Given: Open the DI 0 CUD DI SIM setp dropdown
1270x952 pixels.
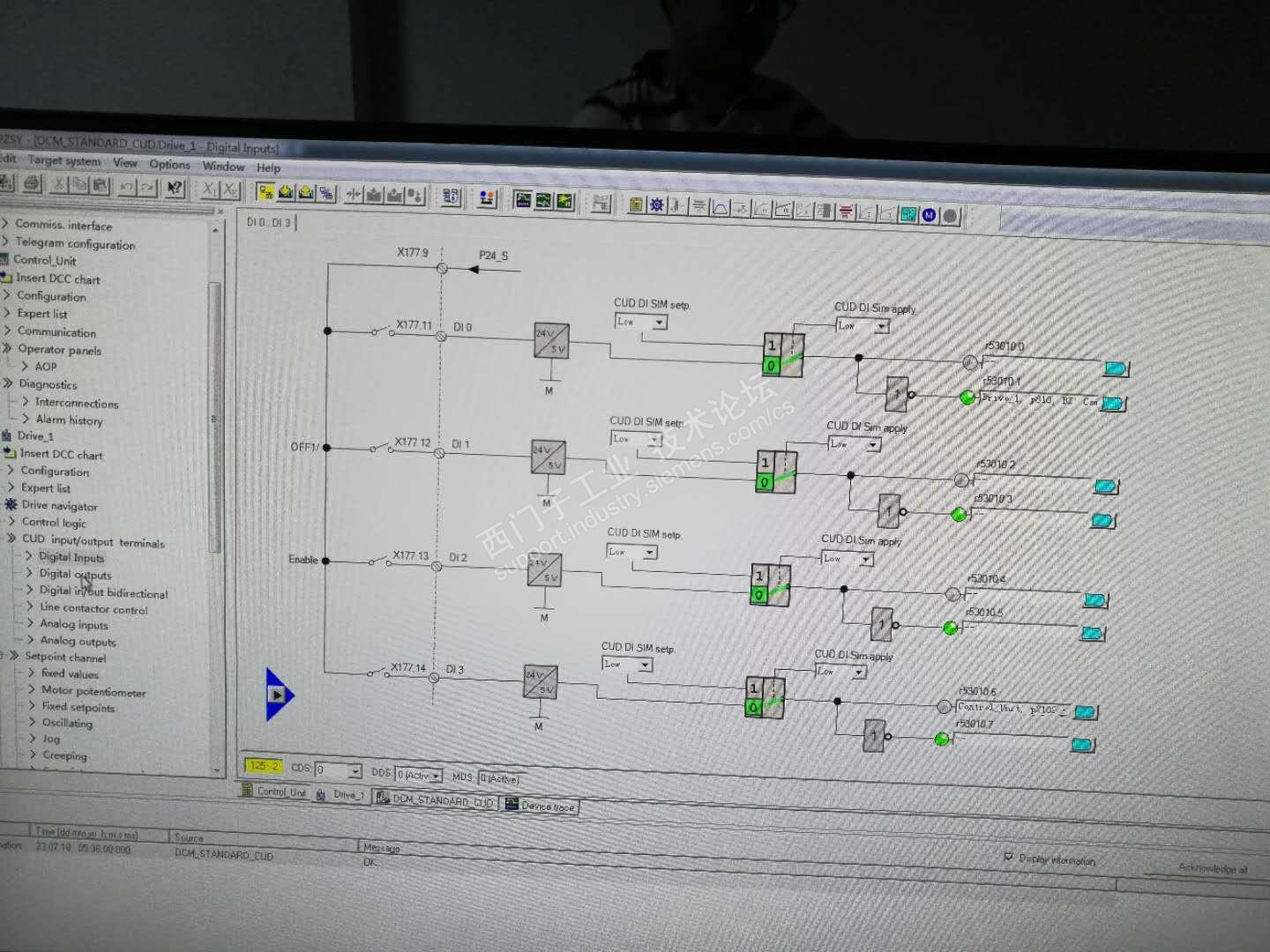Looking at the screenshot, I should [x=640, y=323].
